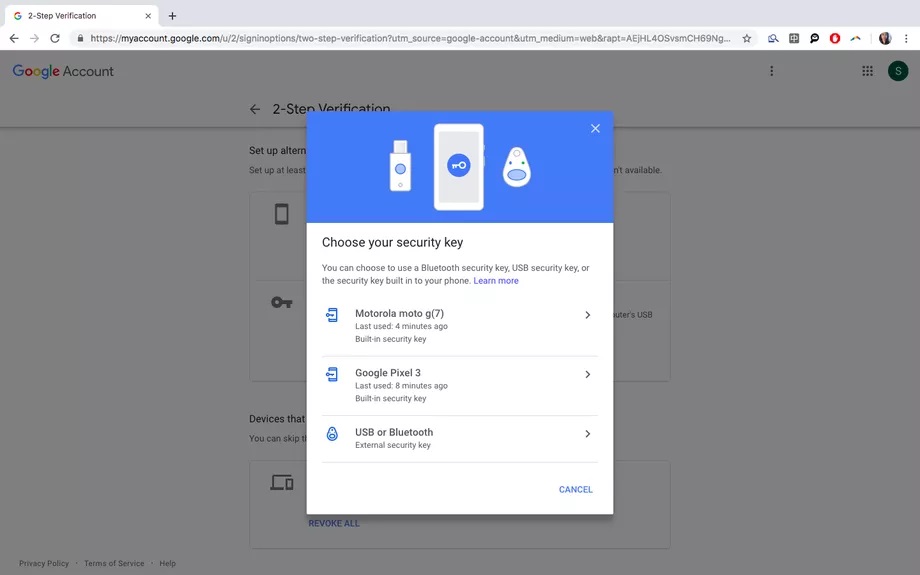Screen dimensions: 920x575
Task: Open the Chrome profile picture
Action: coord(885,38)
